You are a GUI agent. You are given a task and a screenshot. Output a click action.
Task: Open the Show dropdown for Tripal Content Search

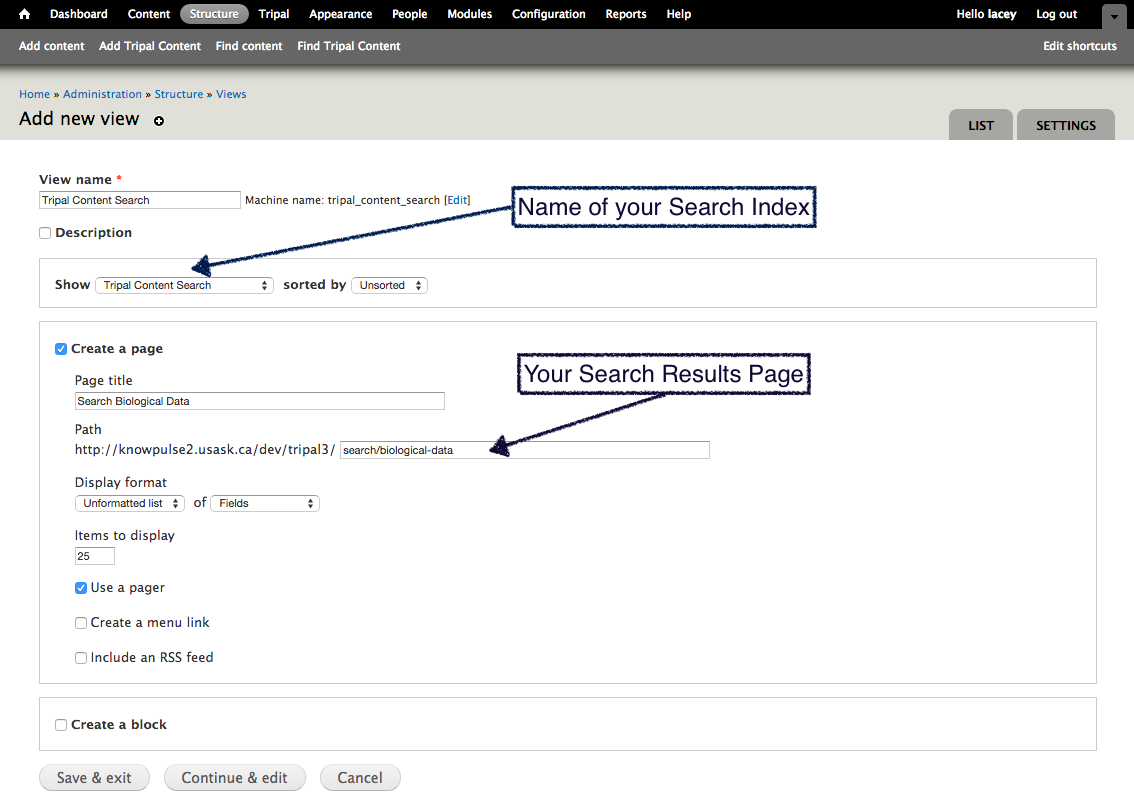click(x=185, y=285)
